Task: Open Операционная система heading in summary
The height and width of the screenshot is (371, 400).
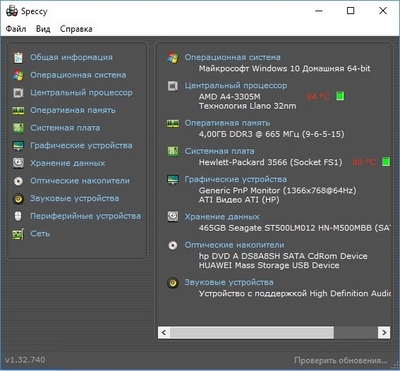Action: tap(233, 57)
